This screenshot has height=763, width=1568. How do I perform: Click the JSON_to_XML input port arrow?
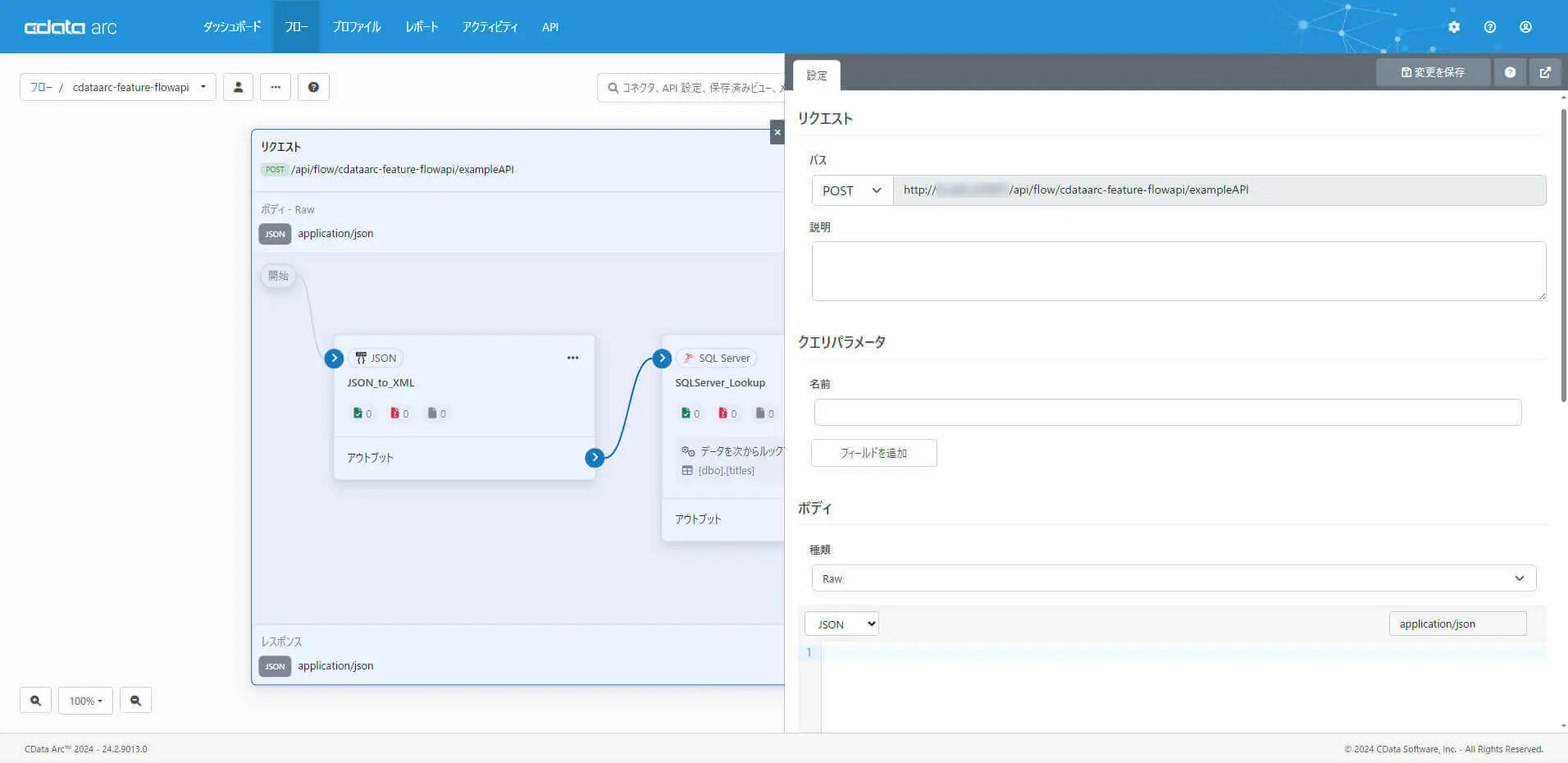tap(334, 359)
